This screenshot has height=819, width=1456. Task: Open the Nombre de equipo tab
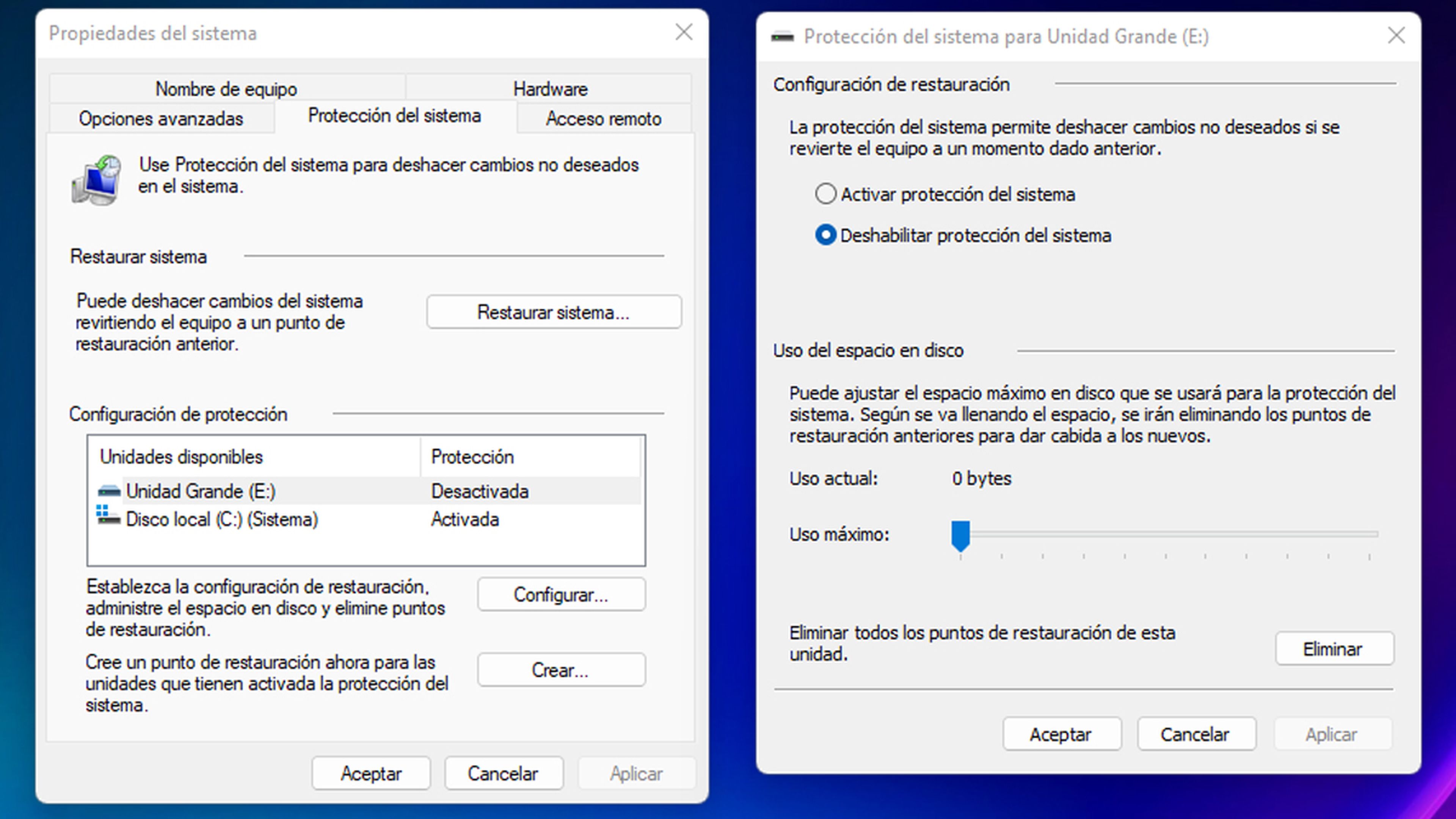click(227, 88)
